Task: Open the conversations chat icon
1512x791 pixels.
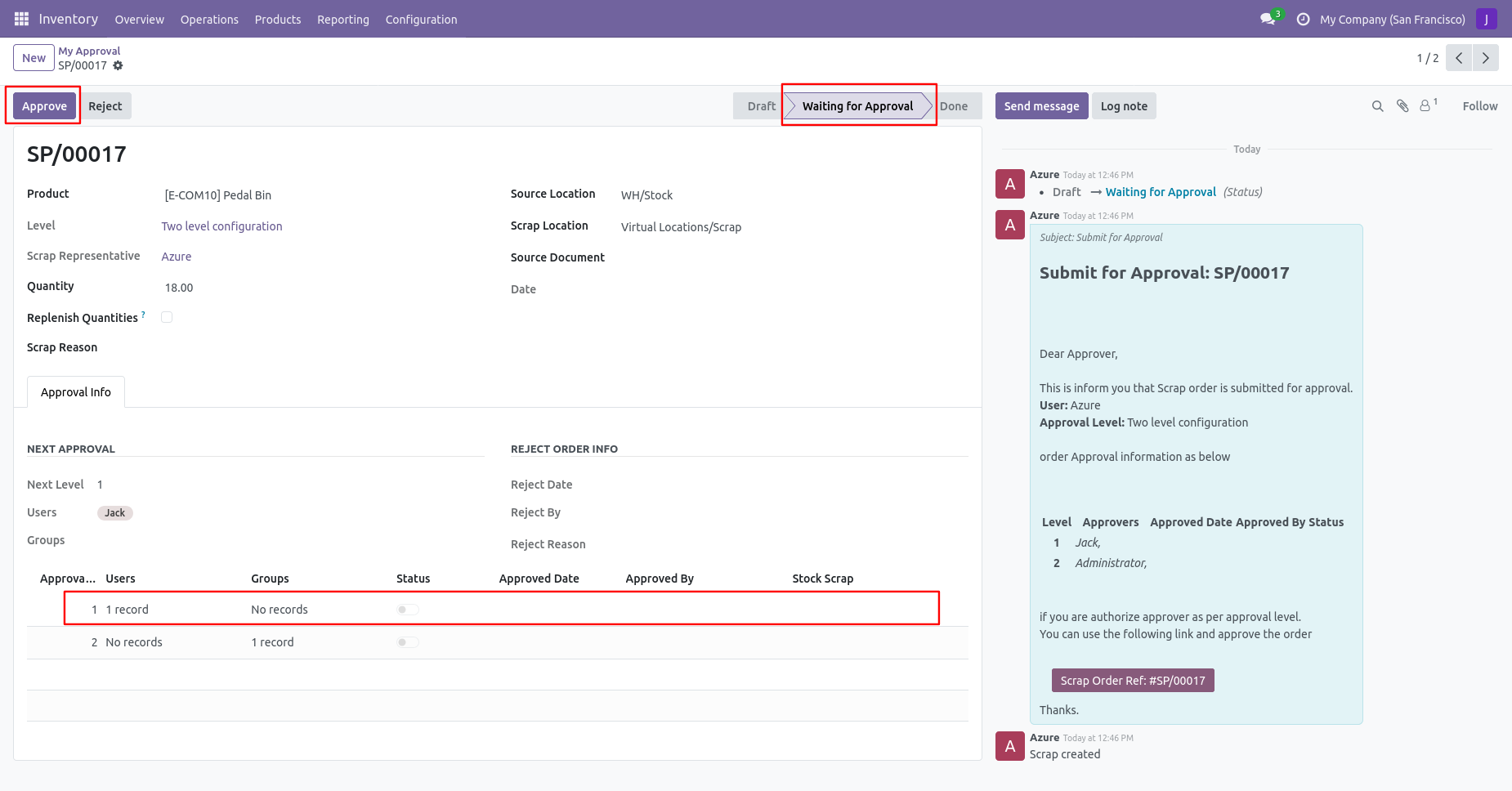Action: point(1268,19)
